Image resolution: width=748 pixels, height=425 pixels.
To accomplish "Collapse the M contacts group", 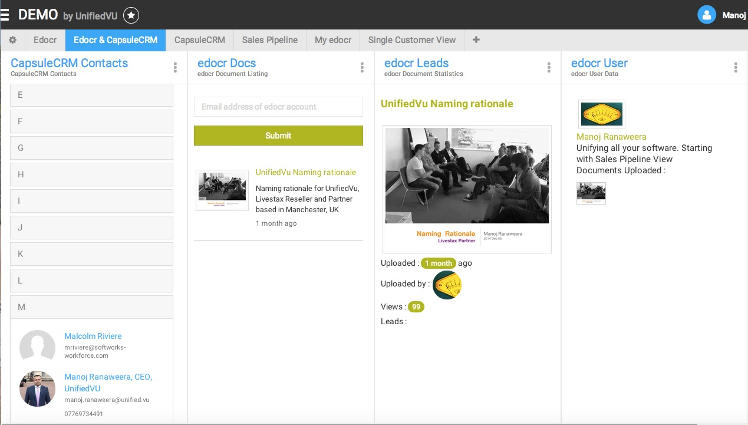I will click(x=92, y=307).
